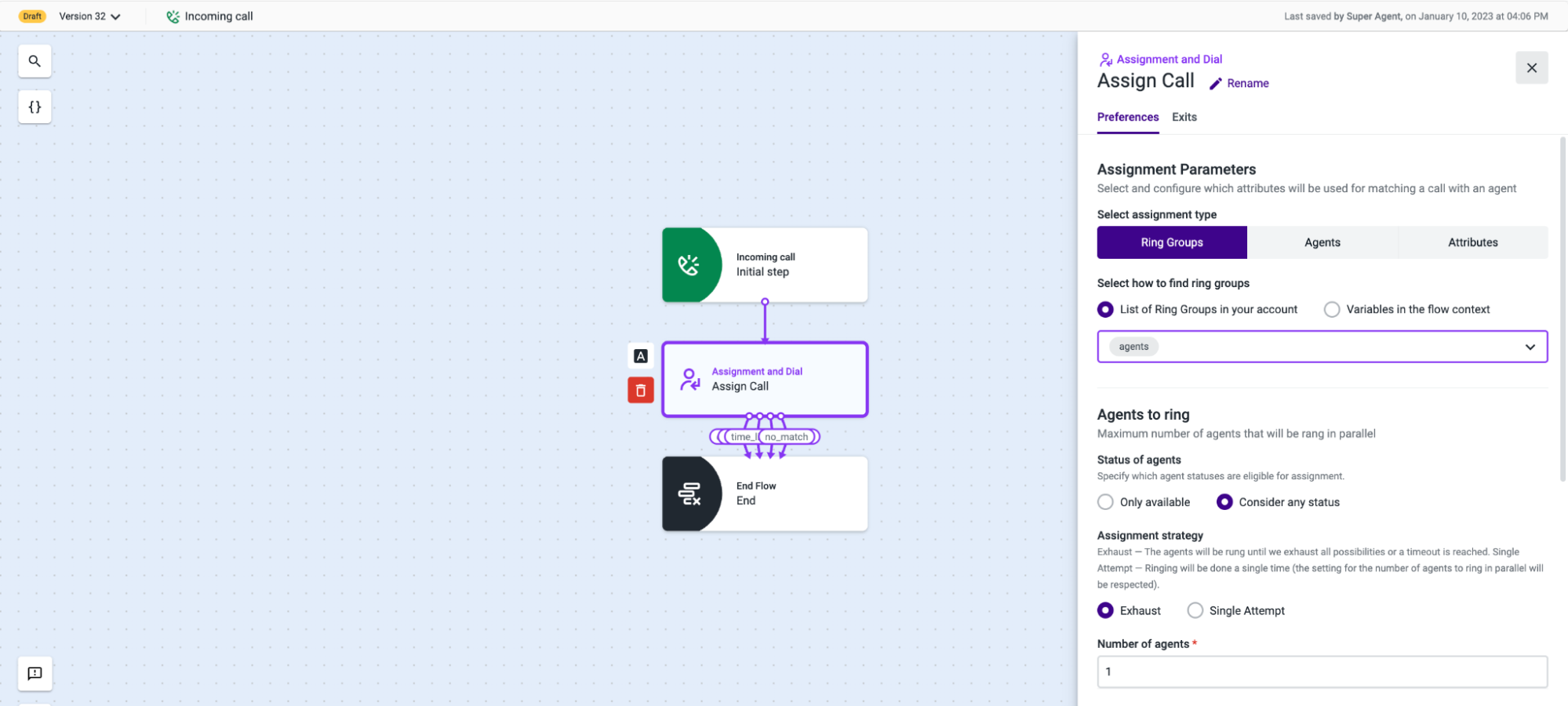Expand the agents ring group dropdown
Image resolution: width=1568 pixels, height=706 pixels.
tap(1530, 346)
